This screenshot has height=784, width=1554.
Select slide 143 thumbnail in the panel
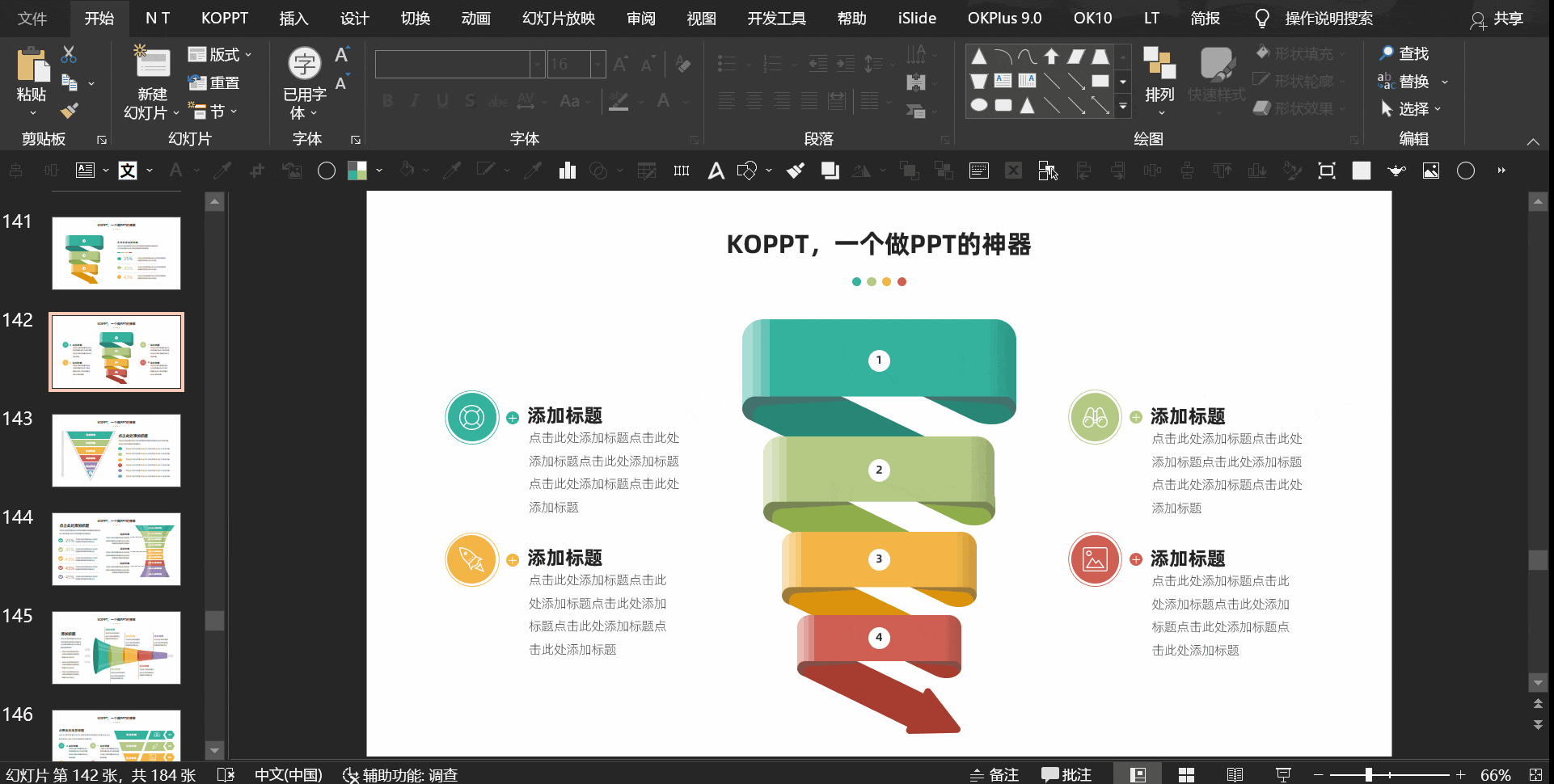tap(116, 450)
